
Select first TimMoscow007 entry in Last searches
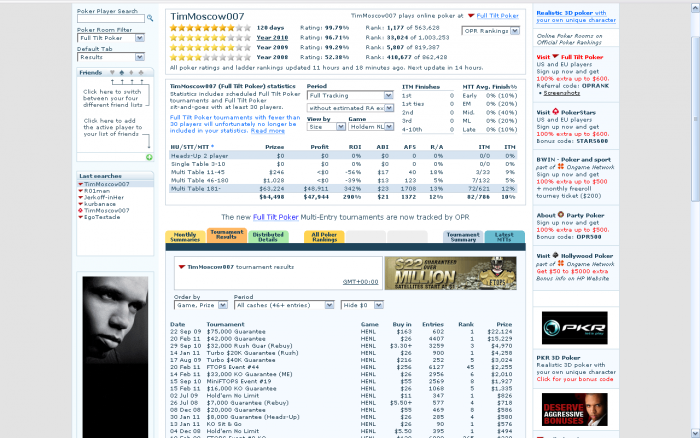(x=107, y=184)
